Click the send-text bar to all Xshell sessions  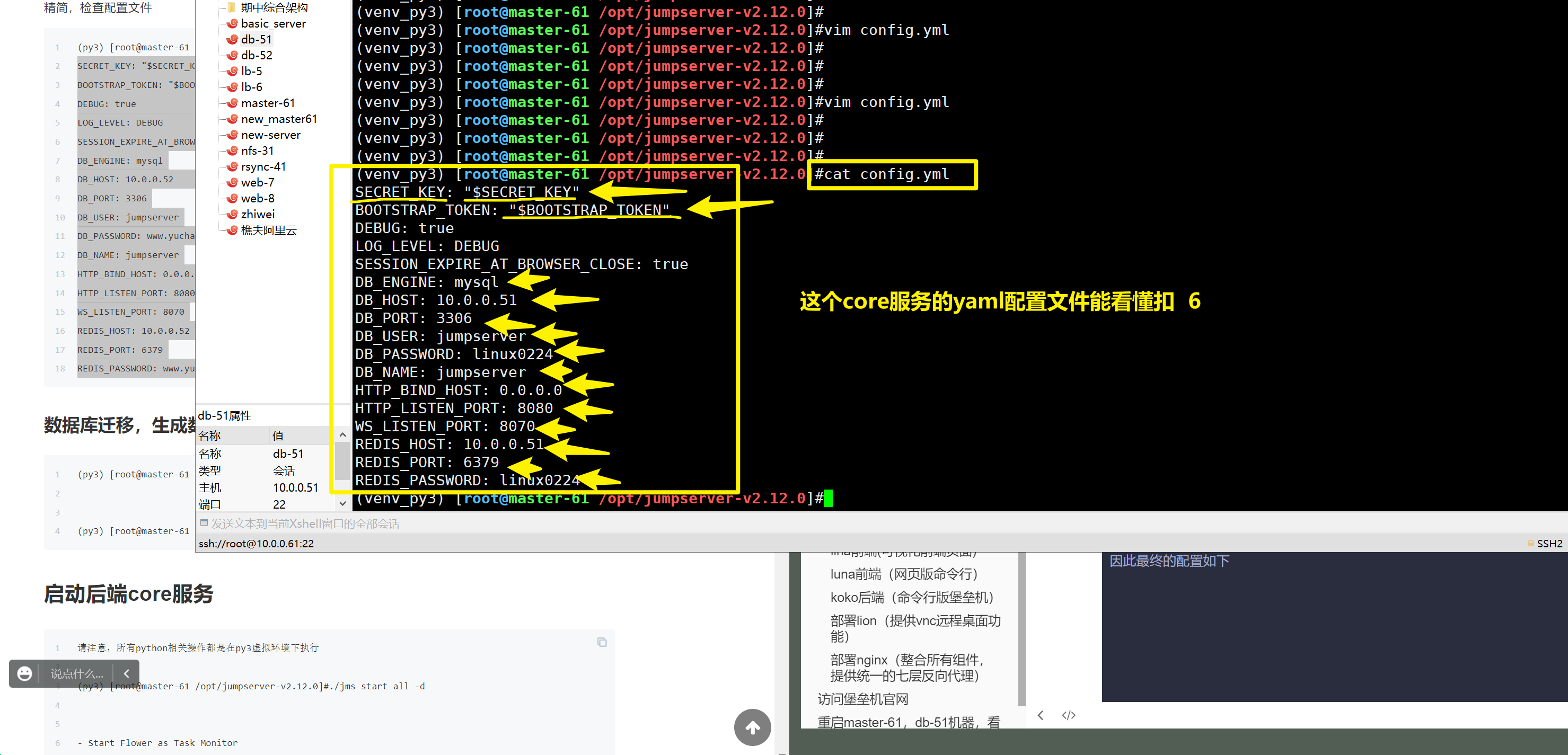pos(882,523)
